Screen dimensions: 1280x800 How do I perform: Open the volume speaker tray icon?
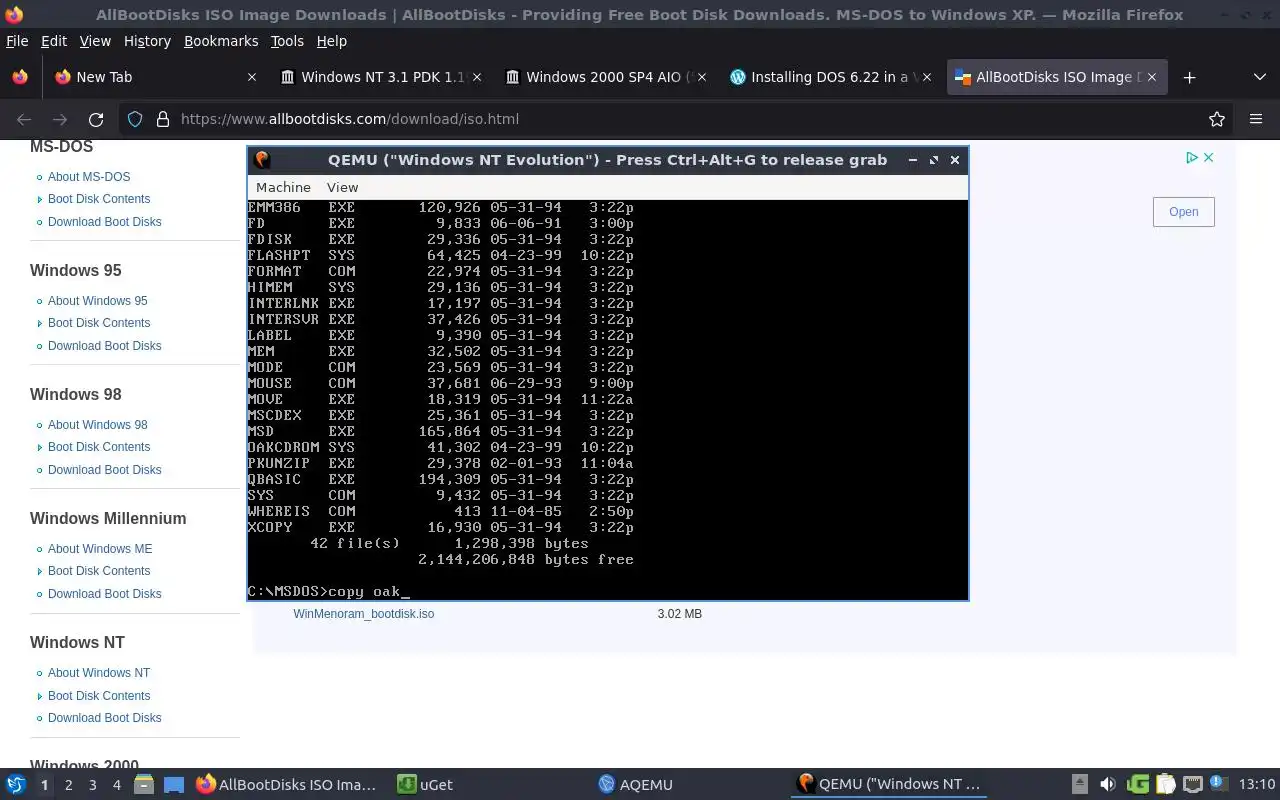coord(1108,785)
